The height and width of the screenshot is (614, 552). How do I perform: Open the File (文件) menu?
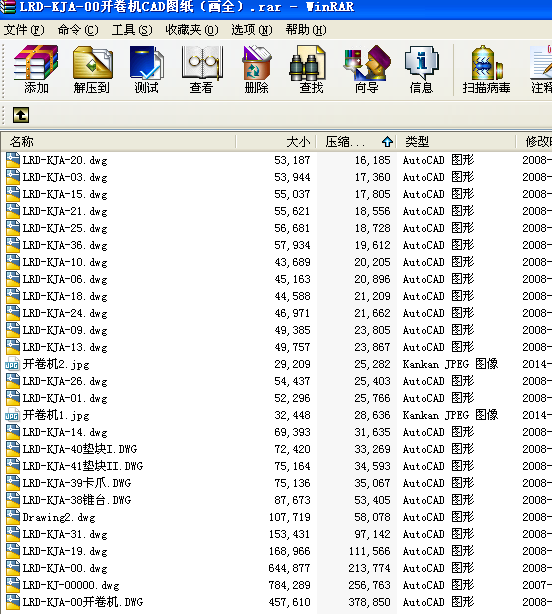click(24, 30)
